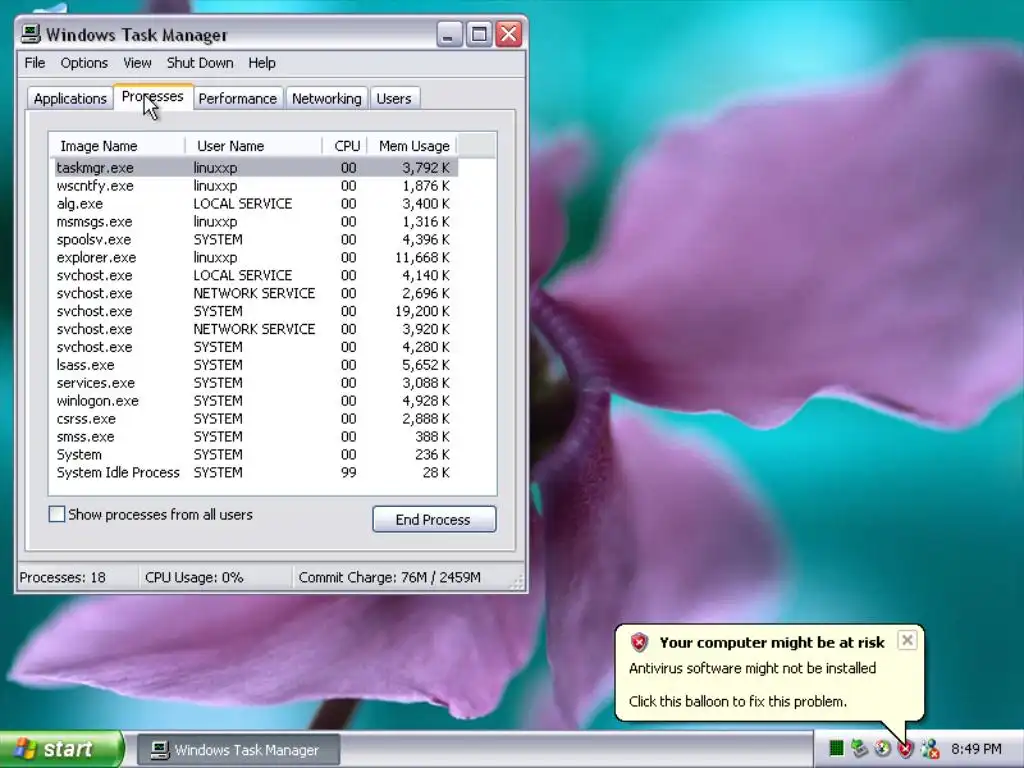Click the red shield icon in the balloon
The image size is (1024, 768).
pyautogui.click(x=639, y=643)
